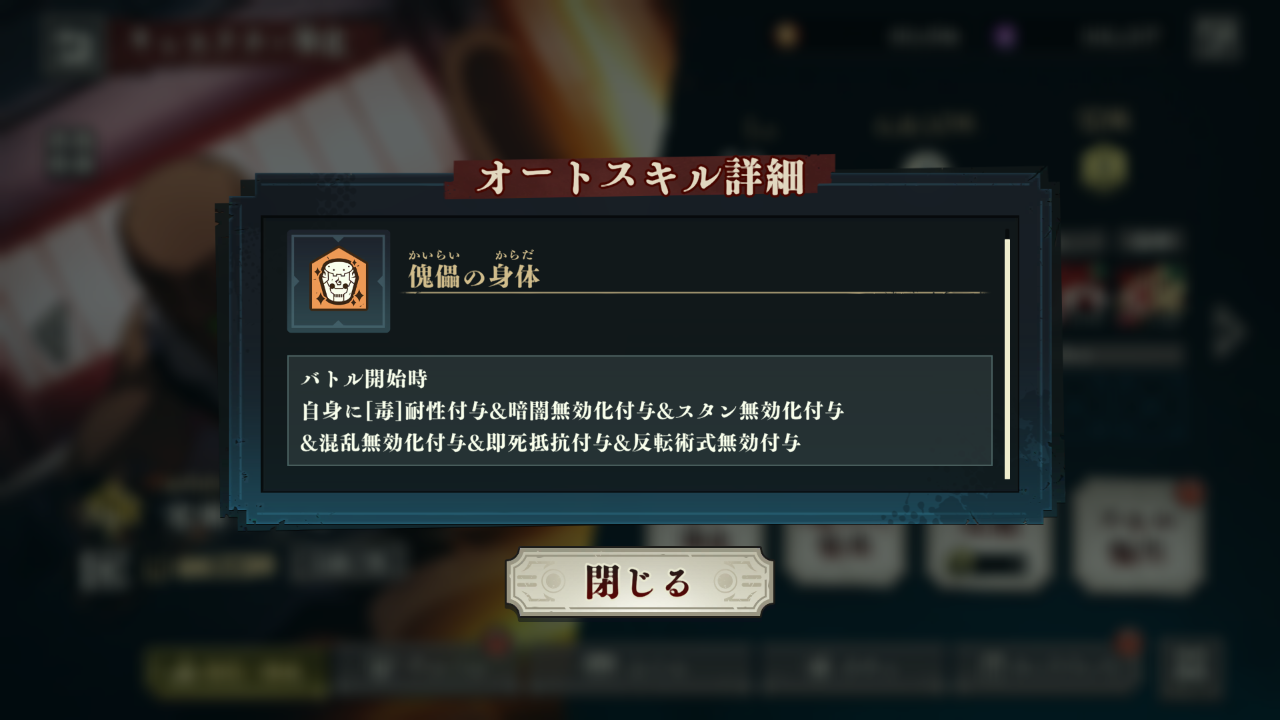Click the blurred next character arrow
Viewport: 1280px width, 720px height.
1228,333
